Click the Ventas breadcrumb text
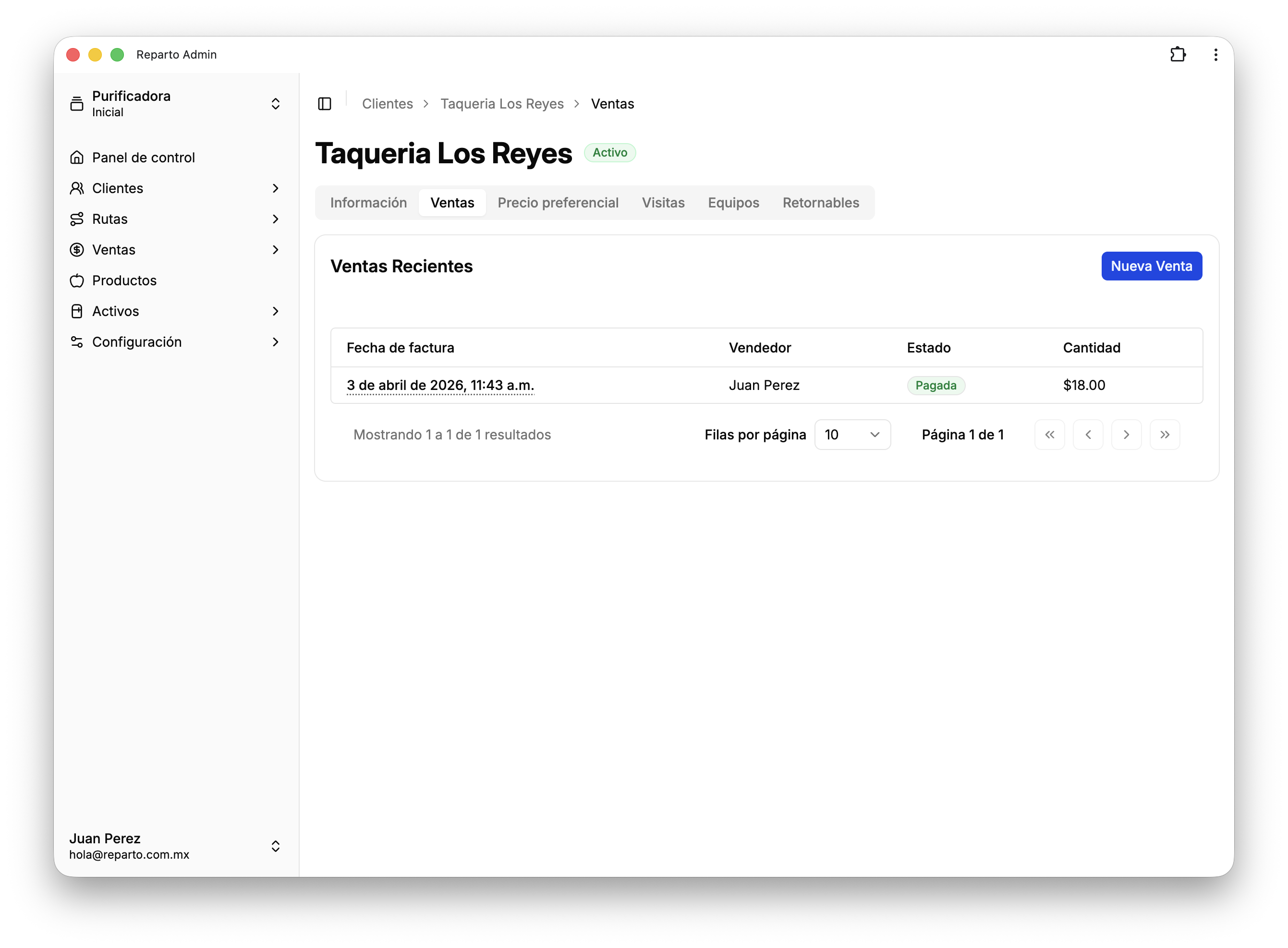This screenshot has width=1288, height=948. [x=612, y=104]
